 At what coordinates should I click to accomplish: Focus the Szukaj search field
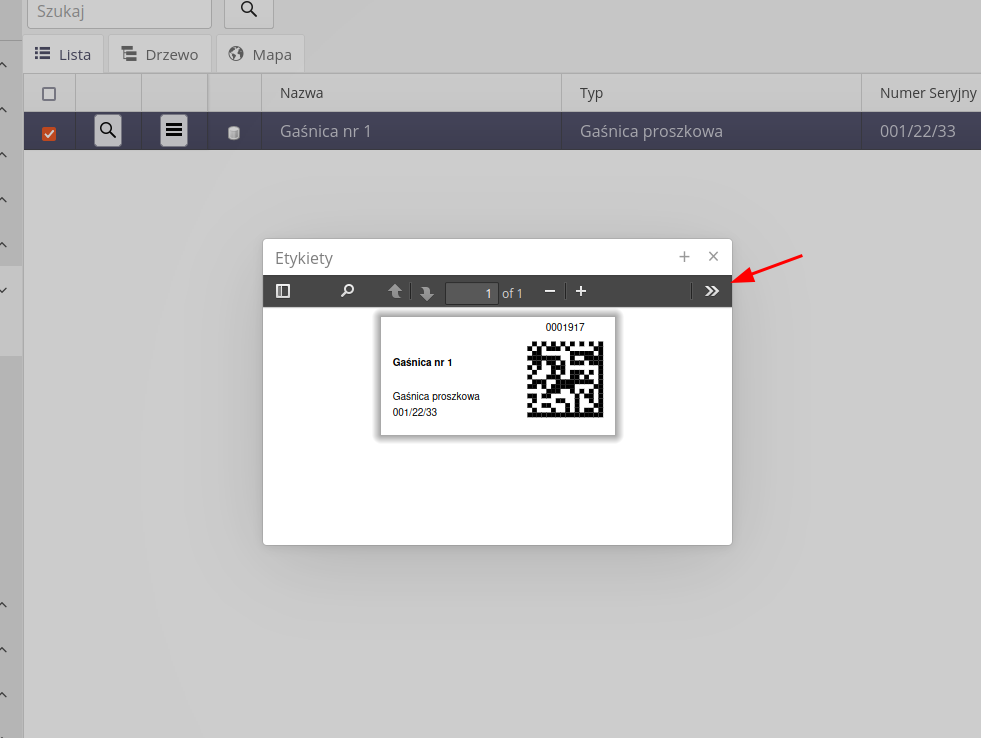point(119,11)
